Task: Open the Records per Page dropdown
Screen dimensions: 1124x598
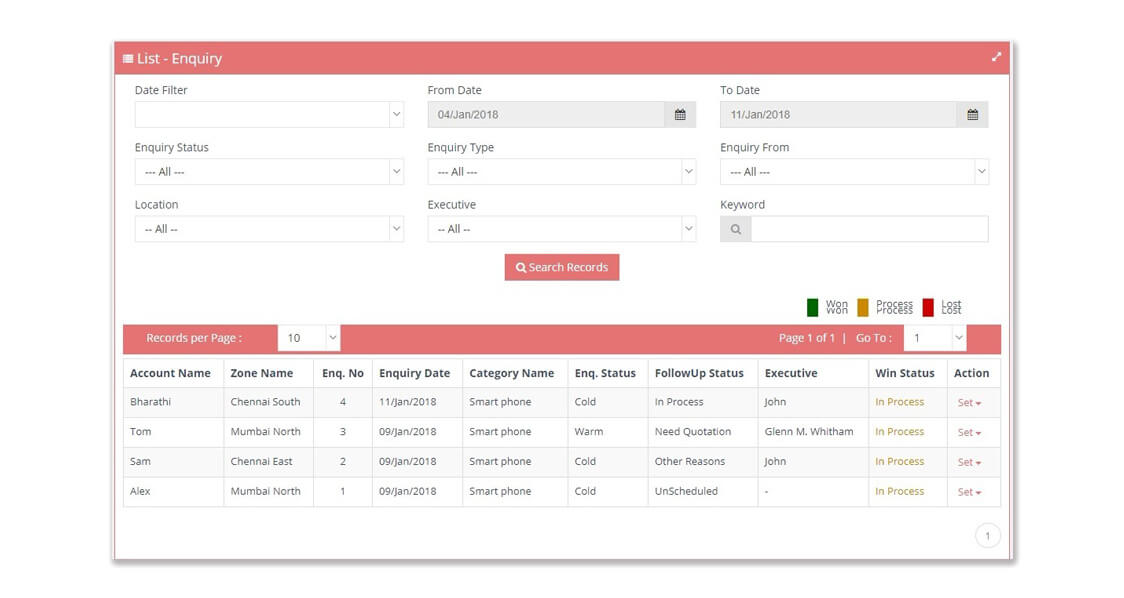Action: coord(309,338)
